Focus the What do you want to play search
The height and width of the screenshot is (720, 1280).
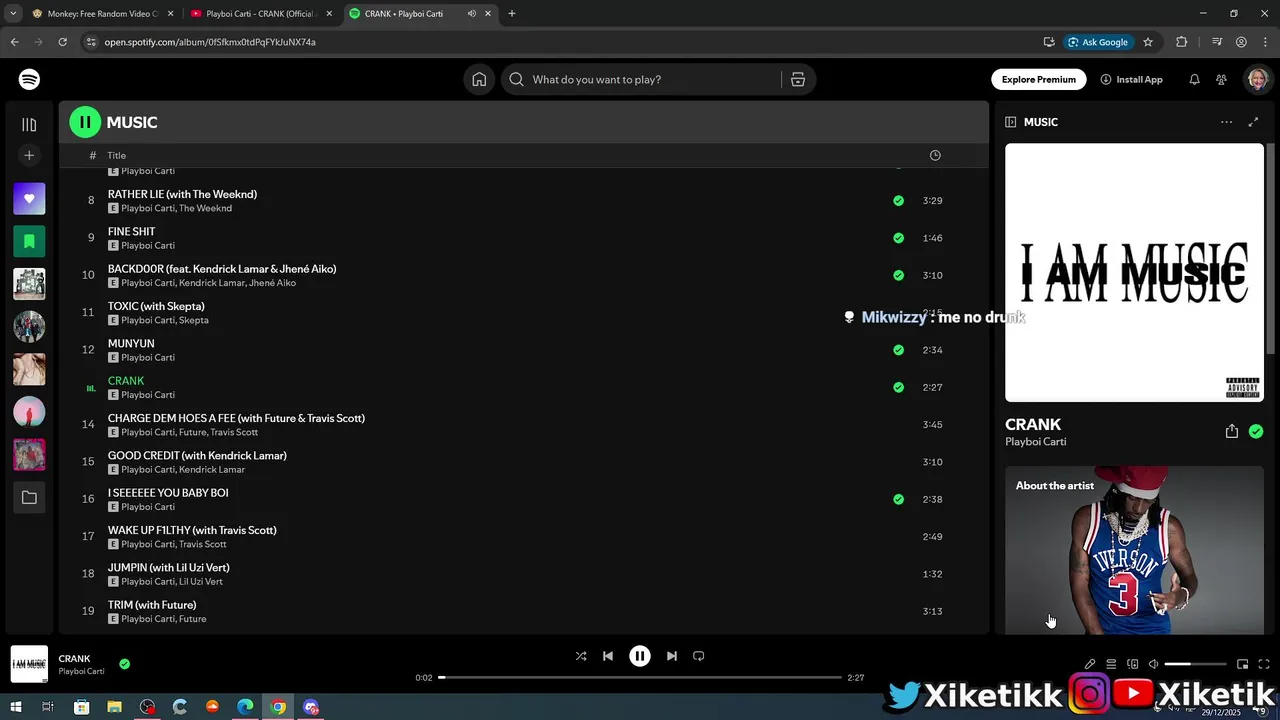(640, 79)
